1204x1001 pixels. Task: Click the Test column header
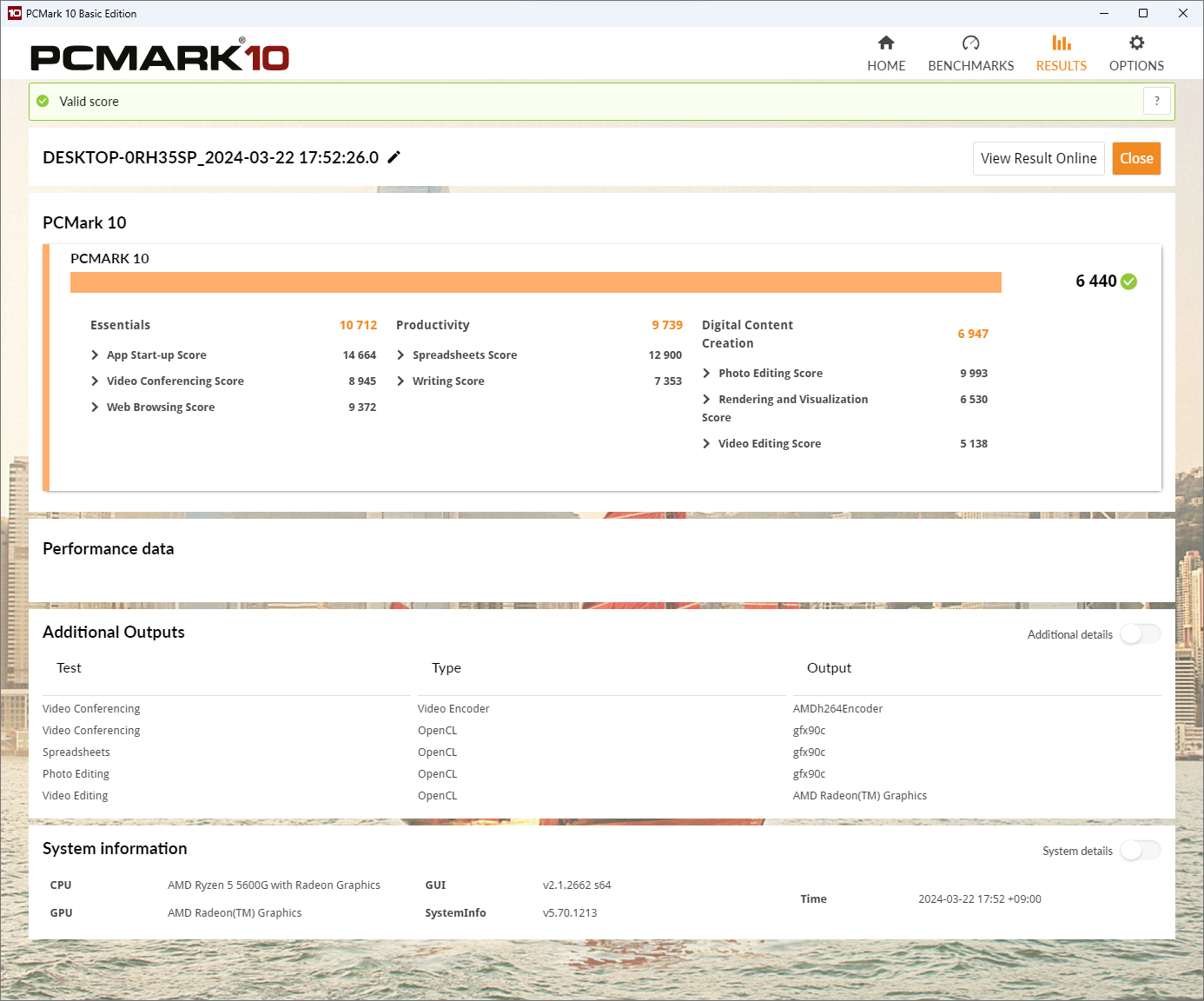[69, 667]
